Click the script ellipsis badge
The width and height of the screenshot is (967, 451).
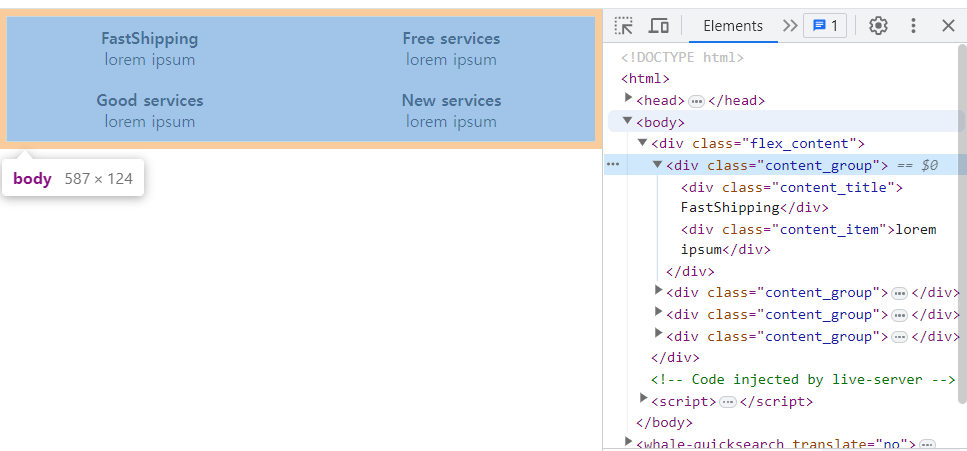pos(728,402)
